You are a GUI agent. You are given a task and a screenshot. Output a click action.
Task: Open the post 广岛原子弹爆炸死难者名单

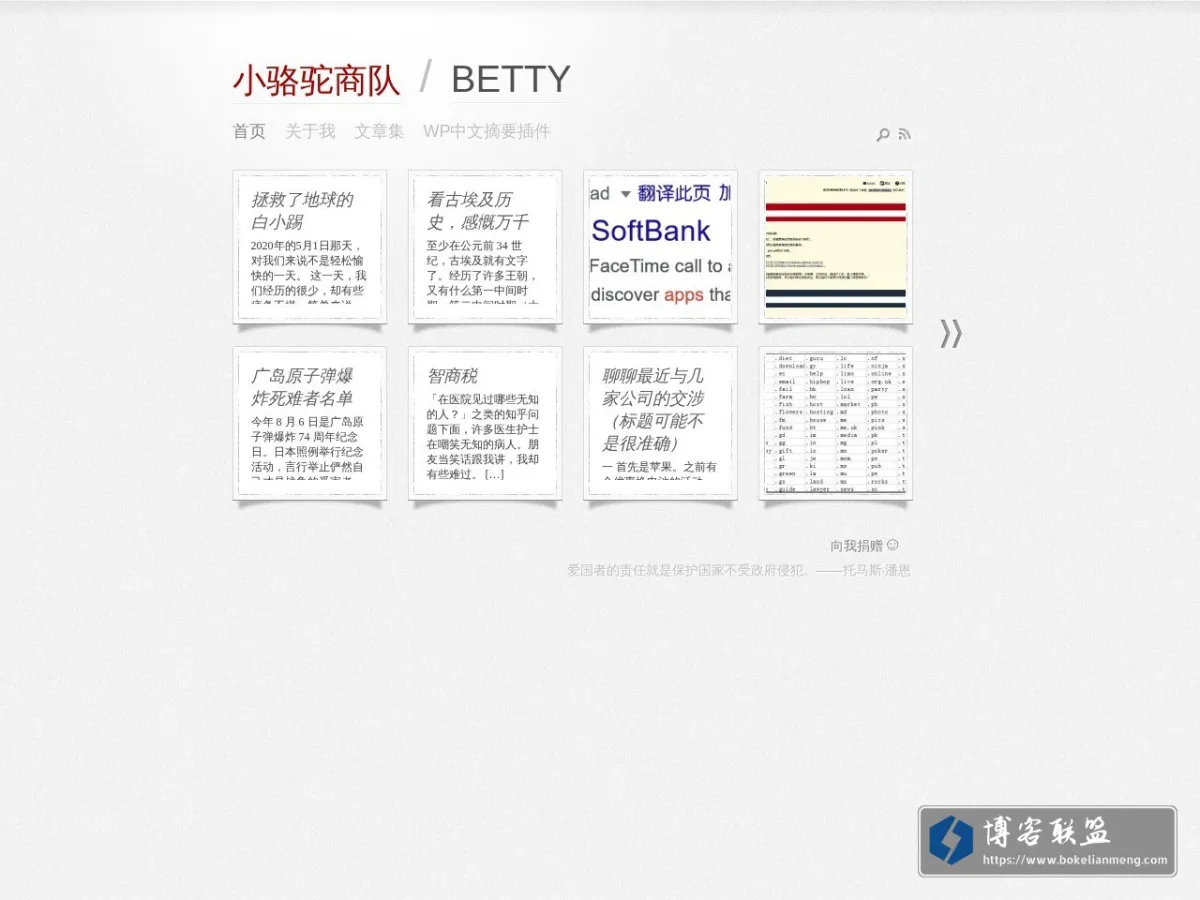(x=303, y=387)
